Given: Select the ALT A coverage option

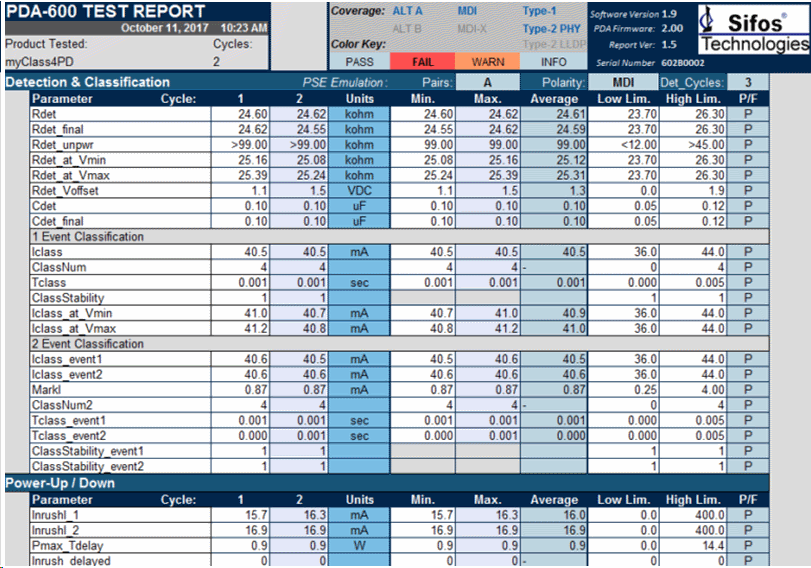Looking at the screenshot, I should pyautogui.click(x=406, y=11).
